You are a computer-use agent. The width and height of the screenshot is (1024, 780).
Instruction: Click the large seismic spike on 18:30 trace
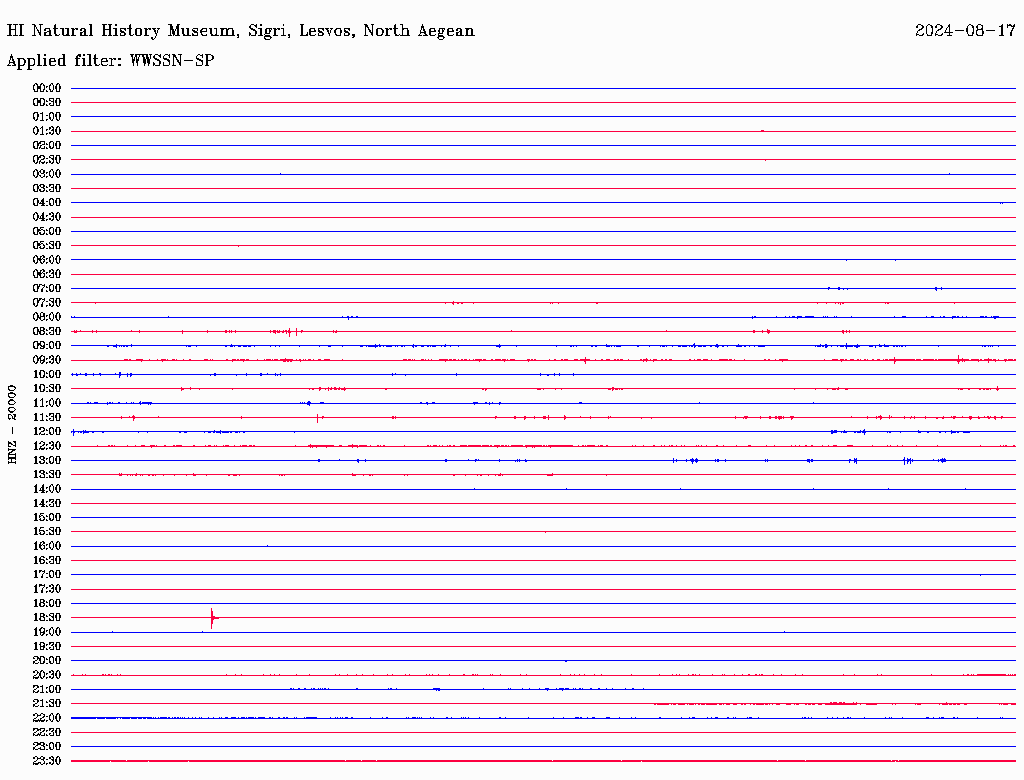point(212,617)
